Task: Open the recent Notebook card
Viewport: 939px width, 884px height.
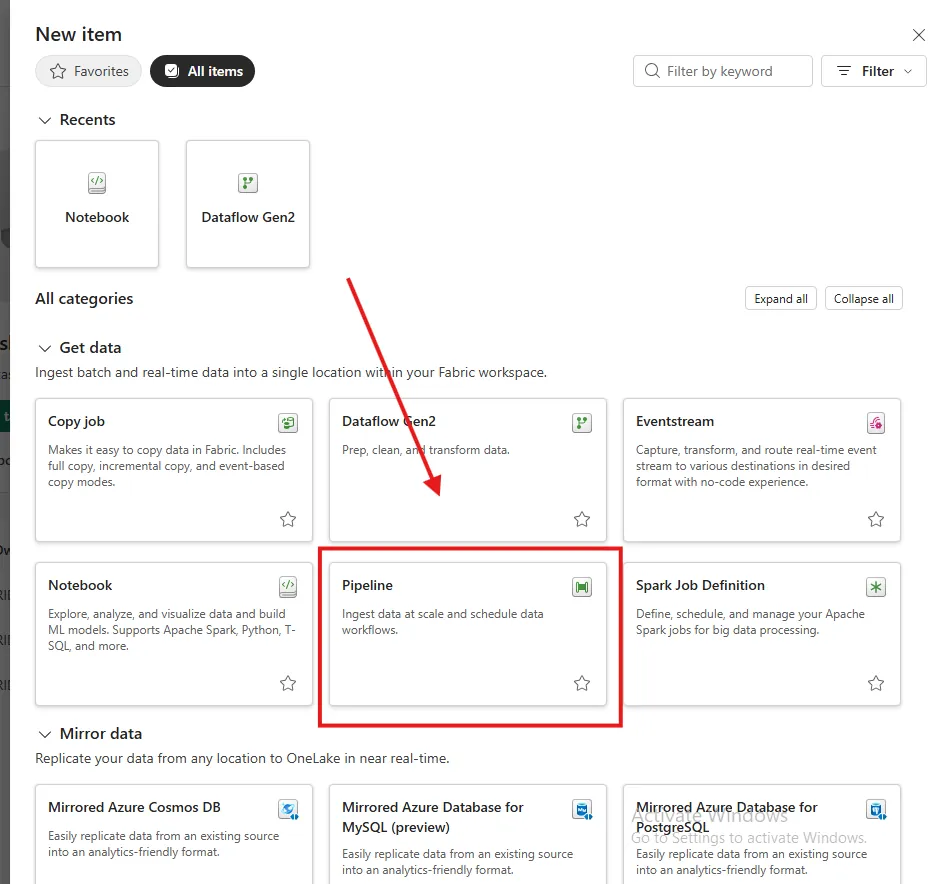Action: (x=97, y=204)
